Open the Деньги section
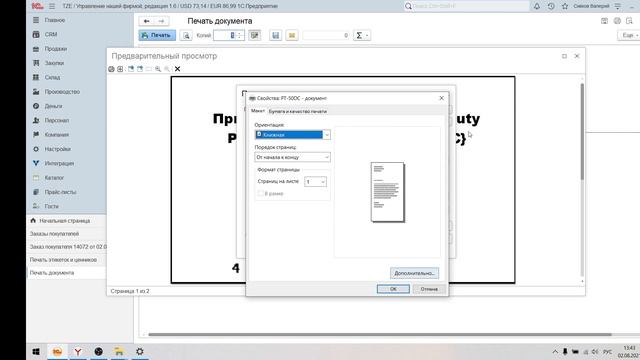Image resolution: width=640 pixels, height=360 pixels. (53, 106)
